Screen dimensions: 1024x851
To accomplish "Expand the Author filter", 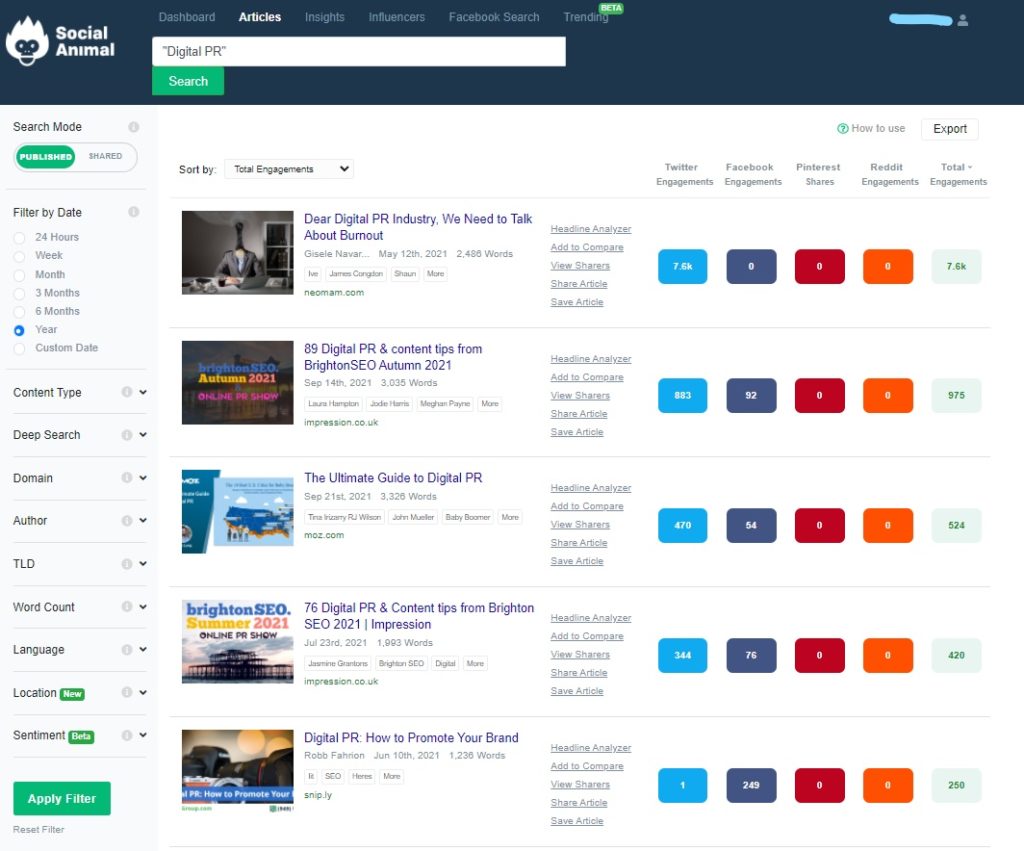I will pos(143,521).
